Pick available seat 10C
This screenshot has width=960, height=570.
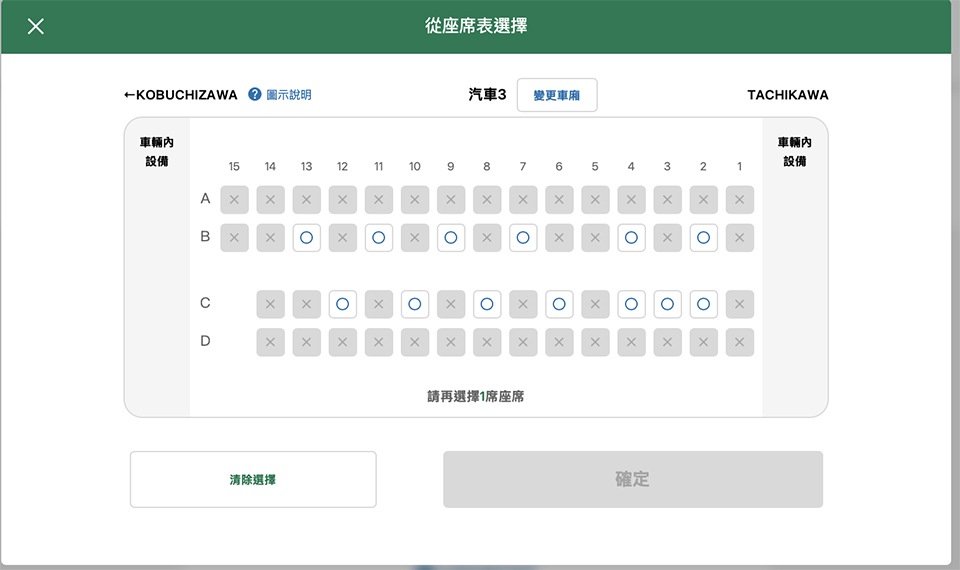click(x=415, y=304)
